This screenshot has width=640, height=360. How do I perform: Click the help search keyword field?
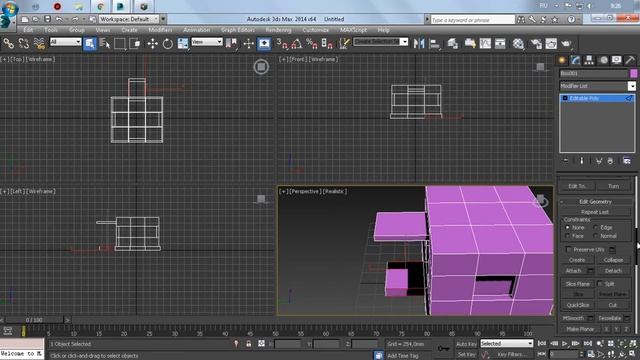point(473,20)
